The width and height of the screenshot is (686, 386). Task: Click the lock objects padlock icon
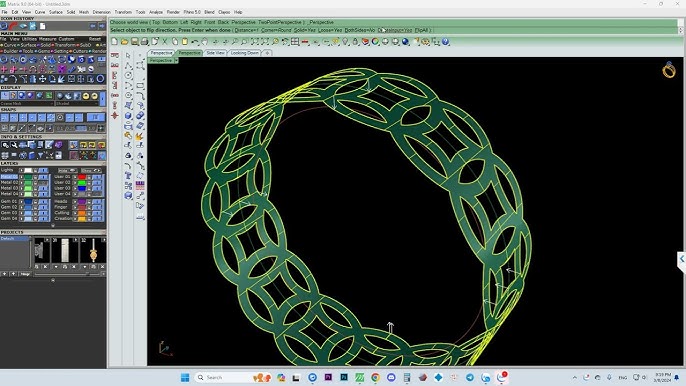coord(355,42)
